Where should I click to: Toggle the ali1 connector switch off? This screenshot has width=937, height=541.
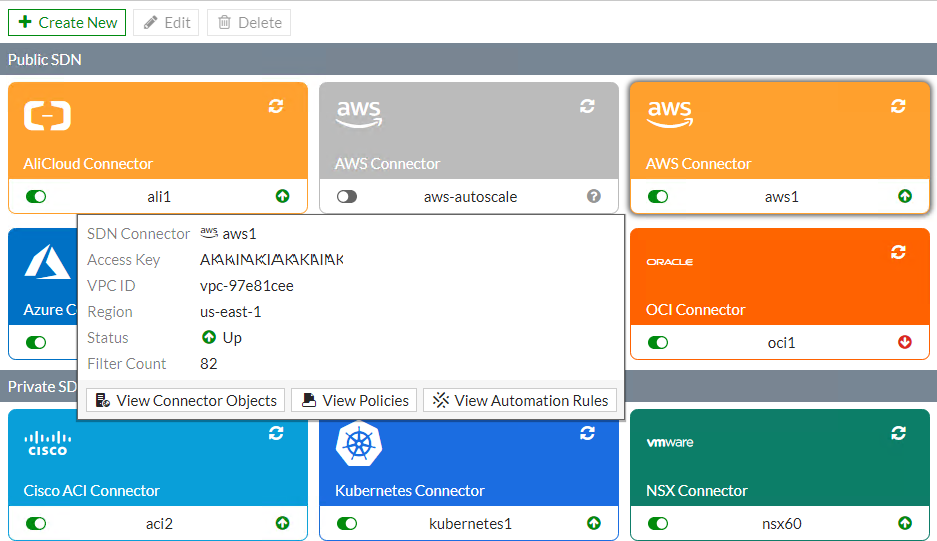click(36, 197)
